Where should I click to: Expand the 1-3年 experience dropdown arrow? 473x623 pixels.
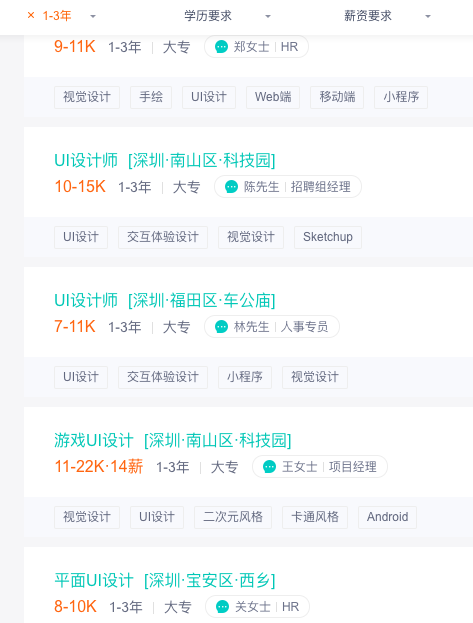tap(93, 16)
